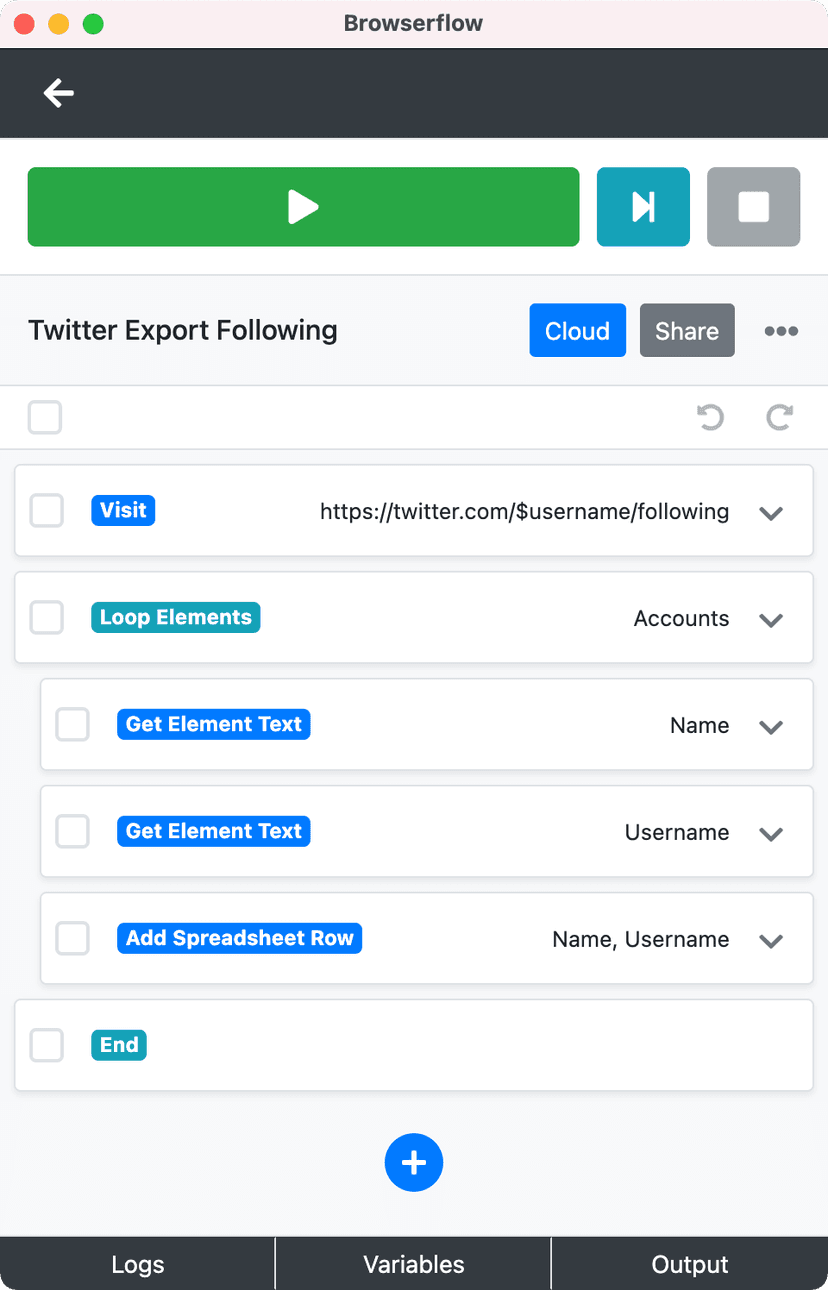Screen dimensions: 828x1290
Task: Expand the Visit step chevron
Action: tap(770, 513)
